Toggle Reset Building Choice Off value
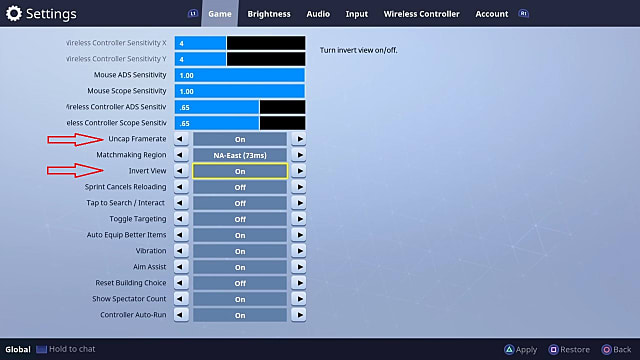The width and height of the screenshot is (640, 360). (x=240, y=283)
